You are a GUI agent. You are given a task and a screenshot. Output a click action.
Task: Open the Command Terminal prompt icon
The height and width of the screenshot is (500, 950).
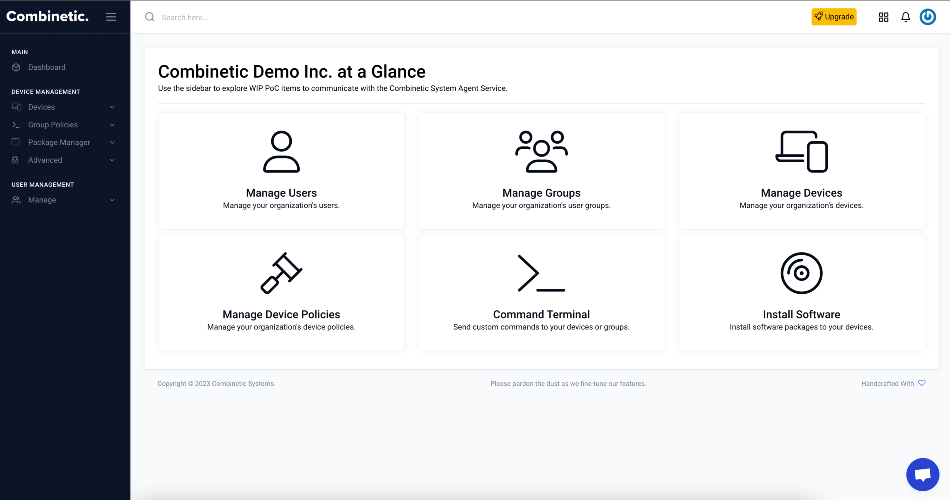tap(541, 273)
